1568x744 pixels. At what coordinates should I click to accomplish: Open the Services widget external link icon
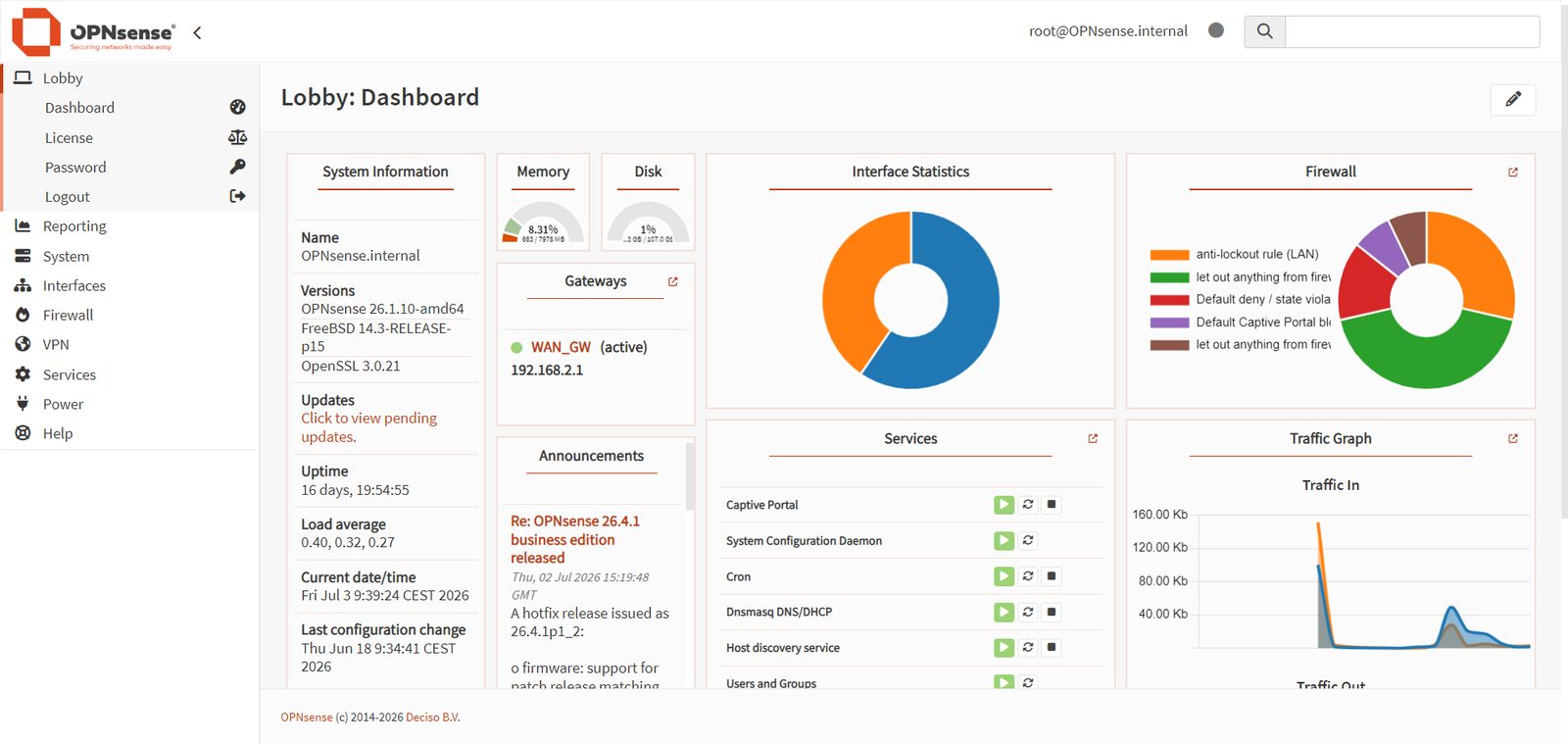coord(1093,438)
